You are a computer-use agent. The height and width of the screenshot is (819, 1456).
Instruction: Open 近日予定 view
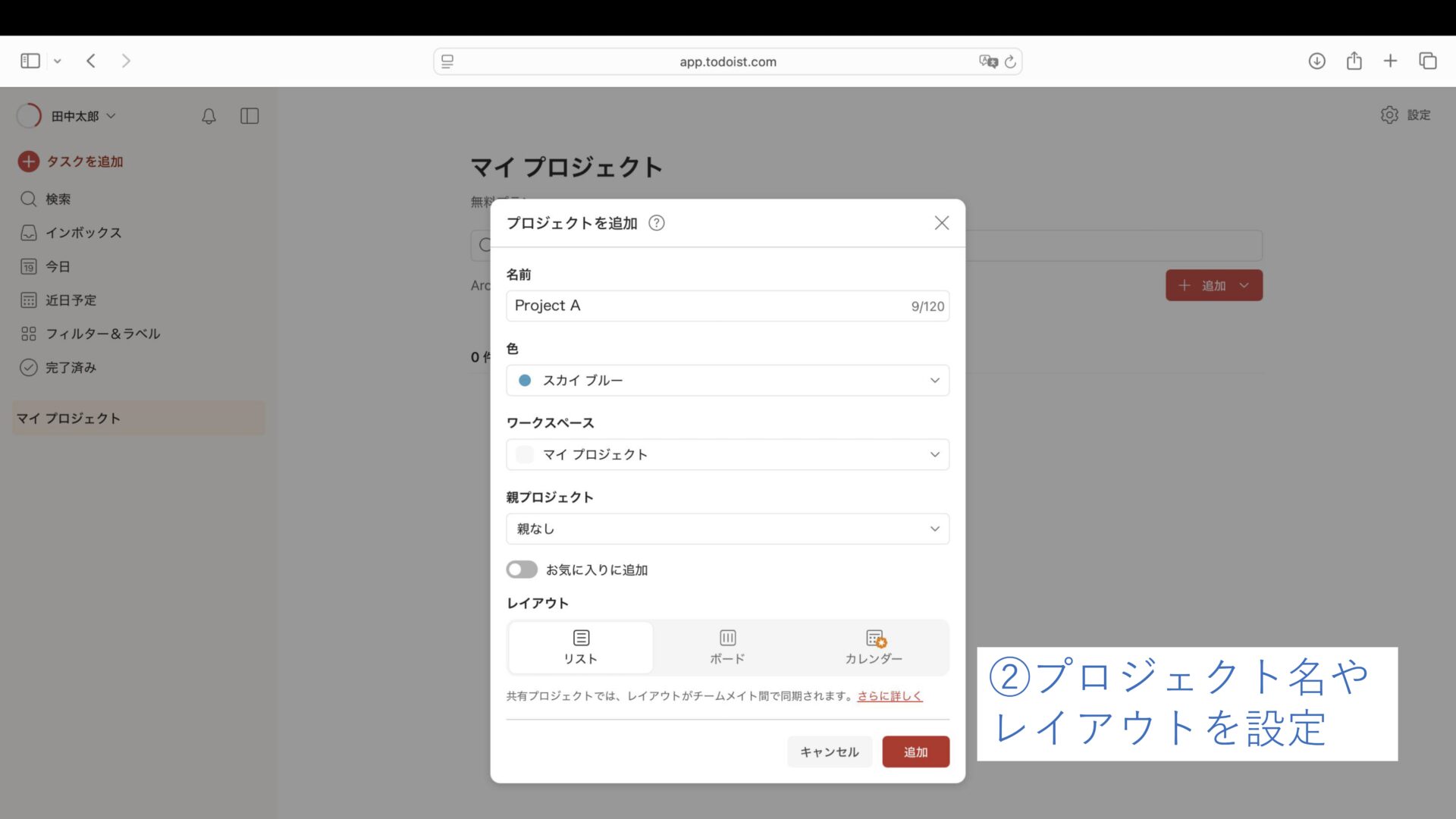tap(72, 300)
